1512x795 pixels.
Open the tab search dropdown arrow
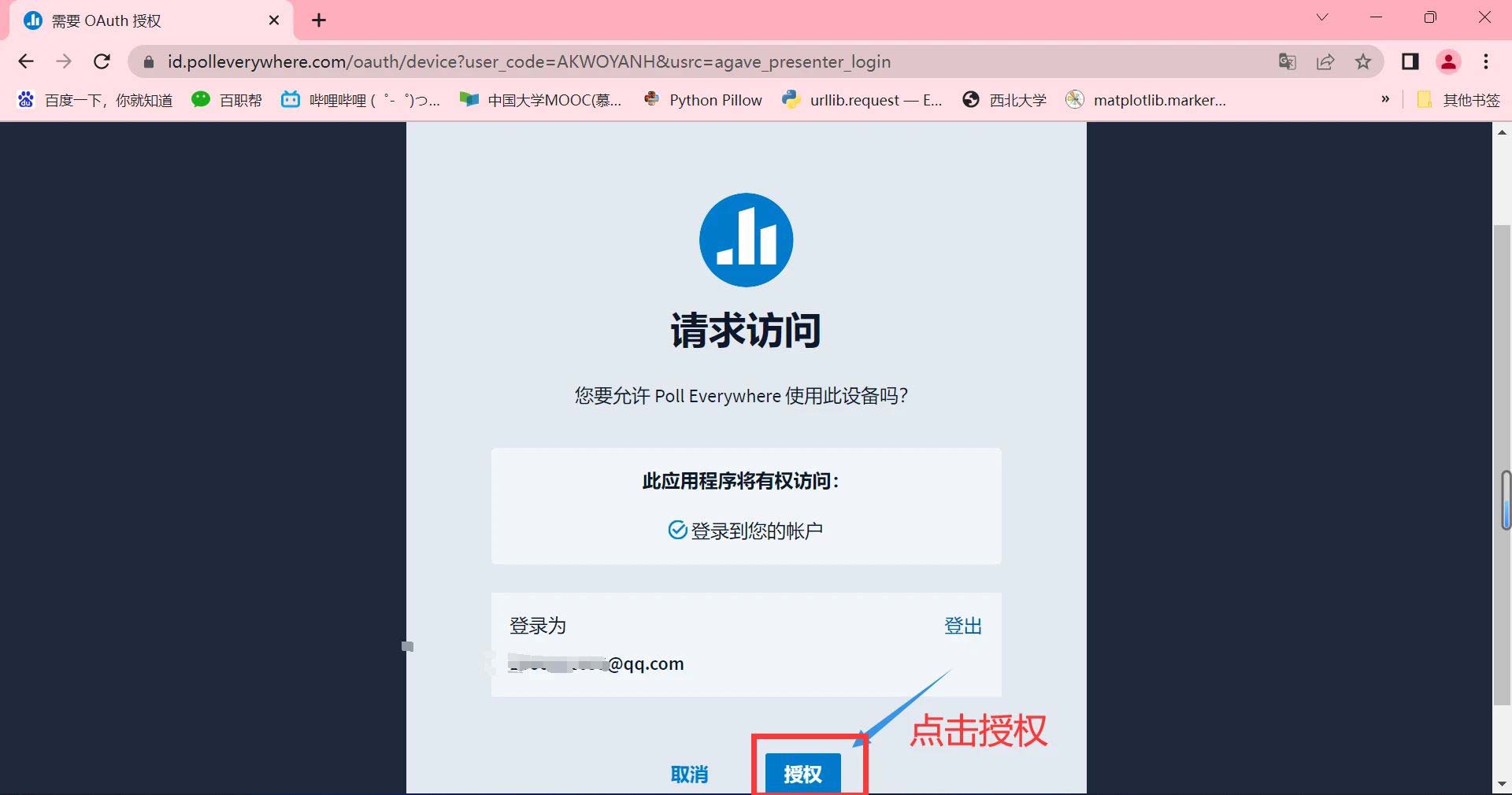click(x=1322, y=17)
